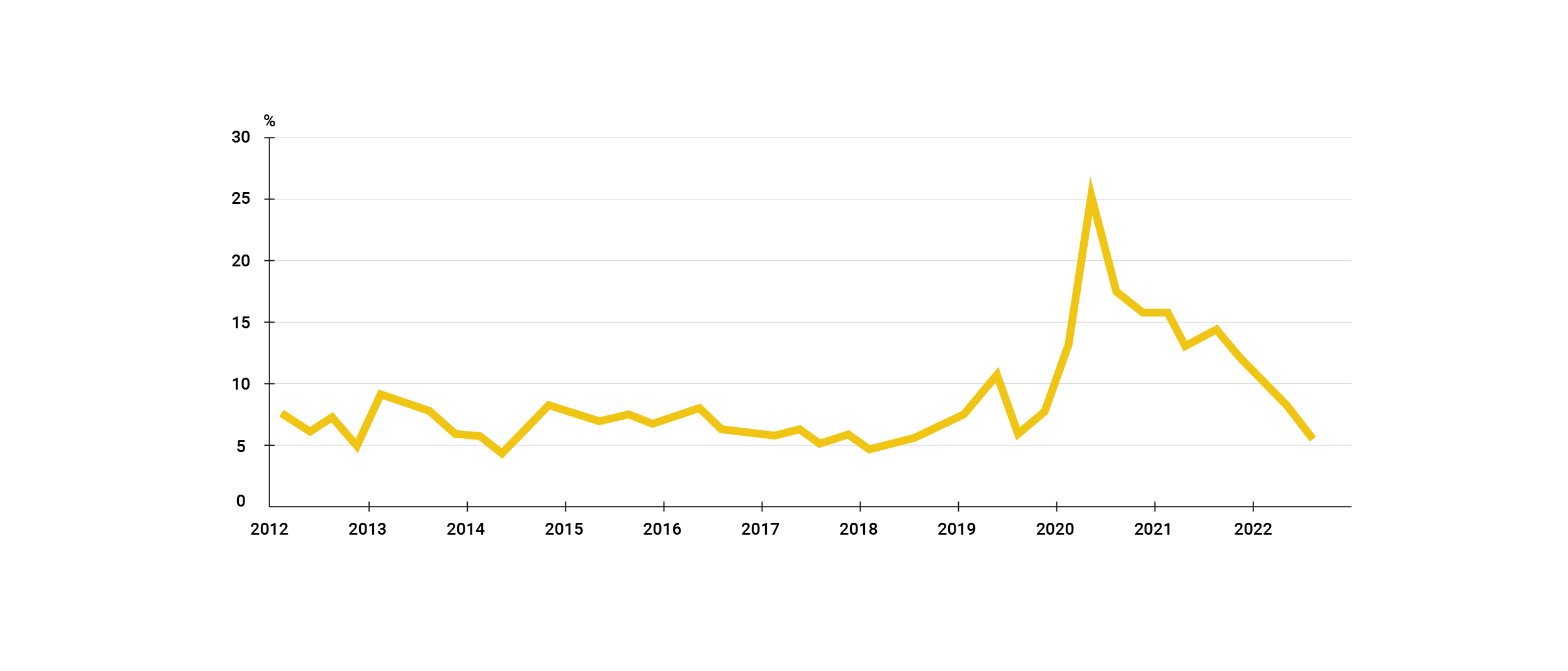The height and width of the screenshot is (671, 1568).
Task: Select the 2019 year label
Action: click(x=956, y=530)
